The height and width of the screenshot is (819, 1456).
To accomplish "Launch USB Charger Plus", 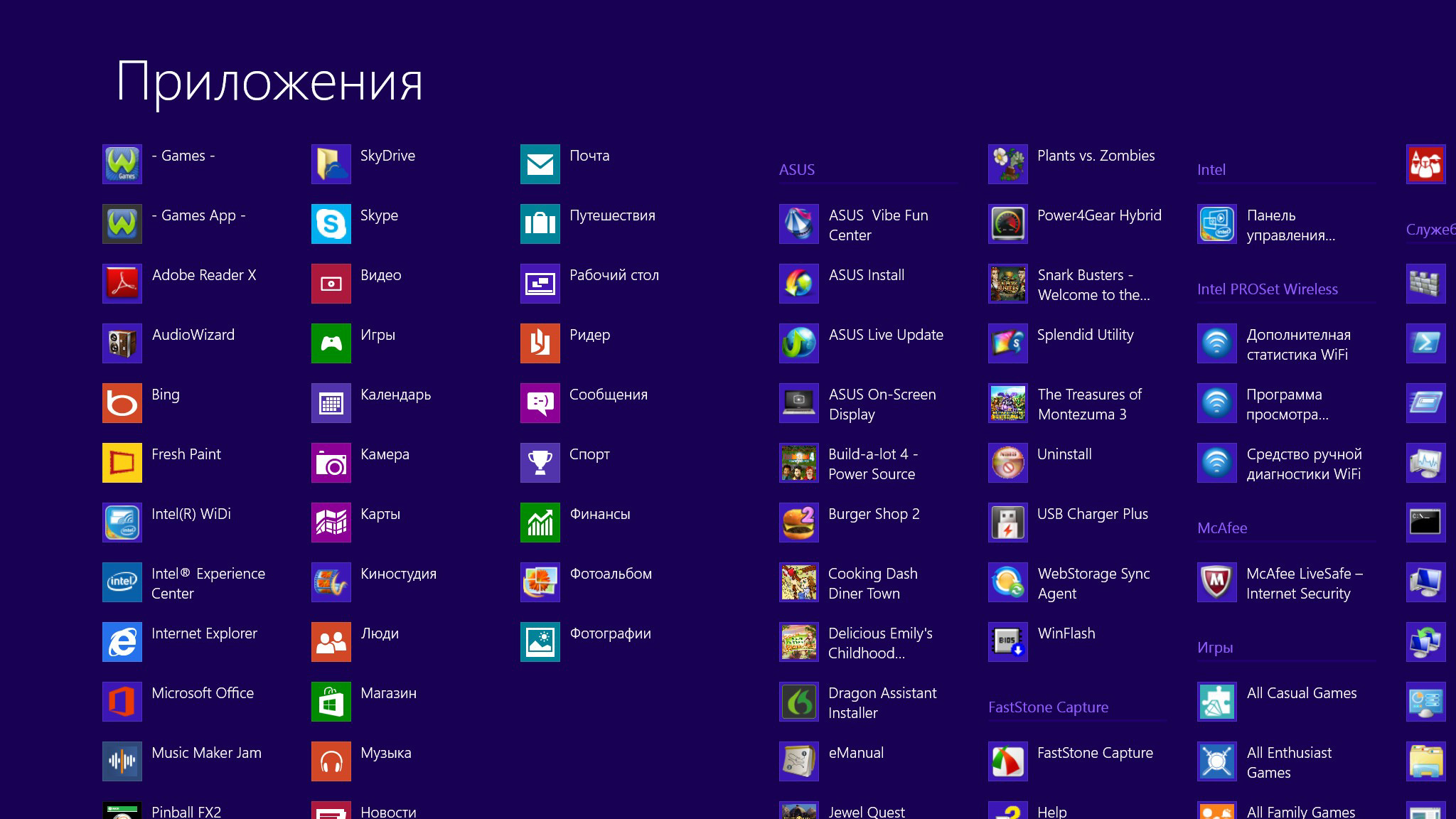I will [1008, 523].
